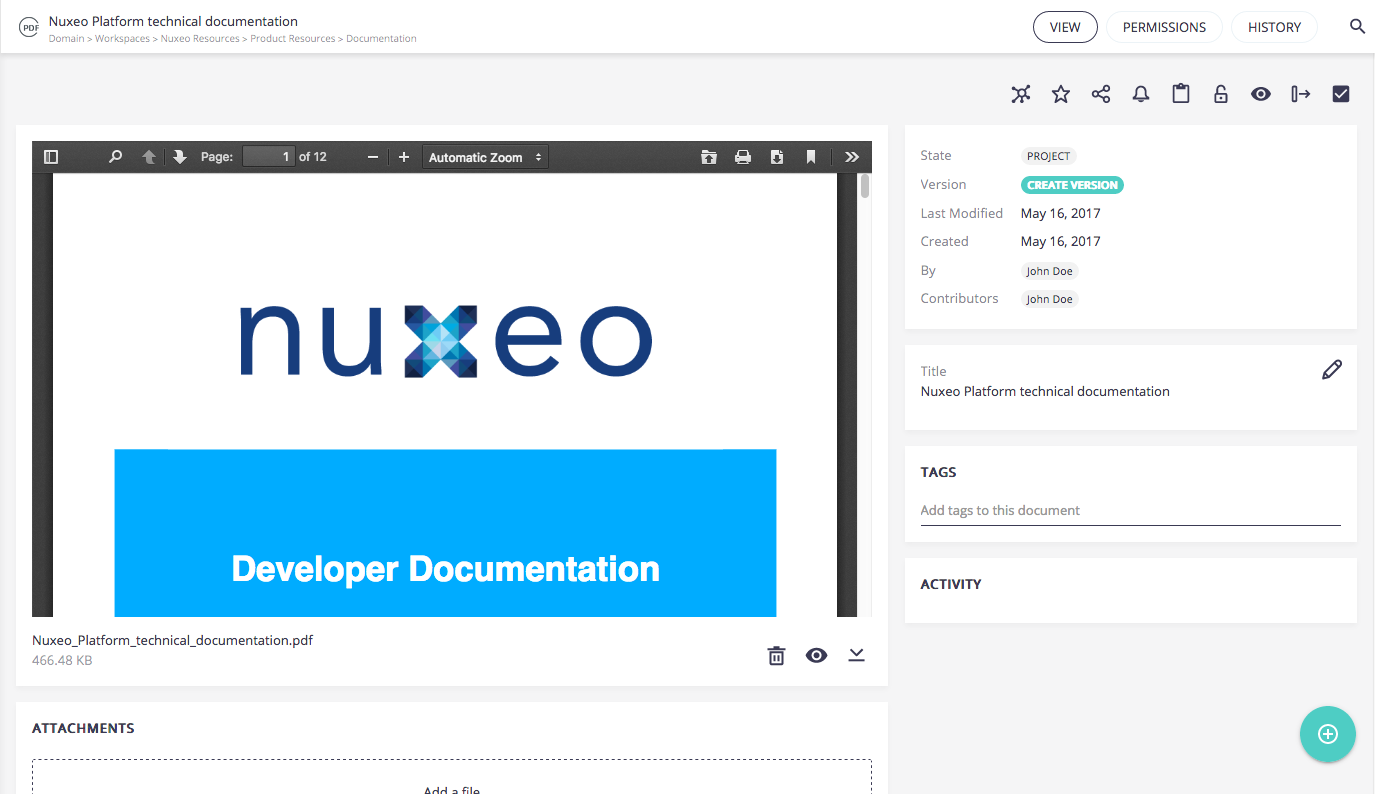1375x794 pixels.
Task: Click the floating create plus button
Action: [x=1328, y=734]
